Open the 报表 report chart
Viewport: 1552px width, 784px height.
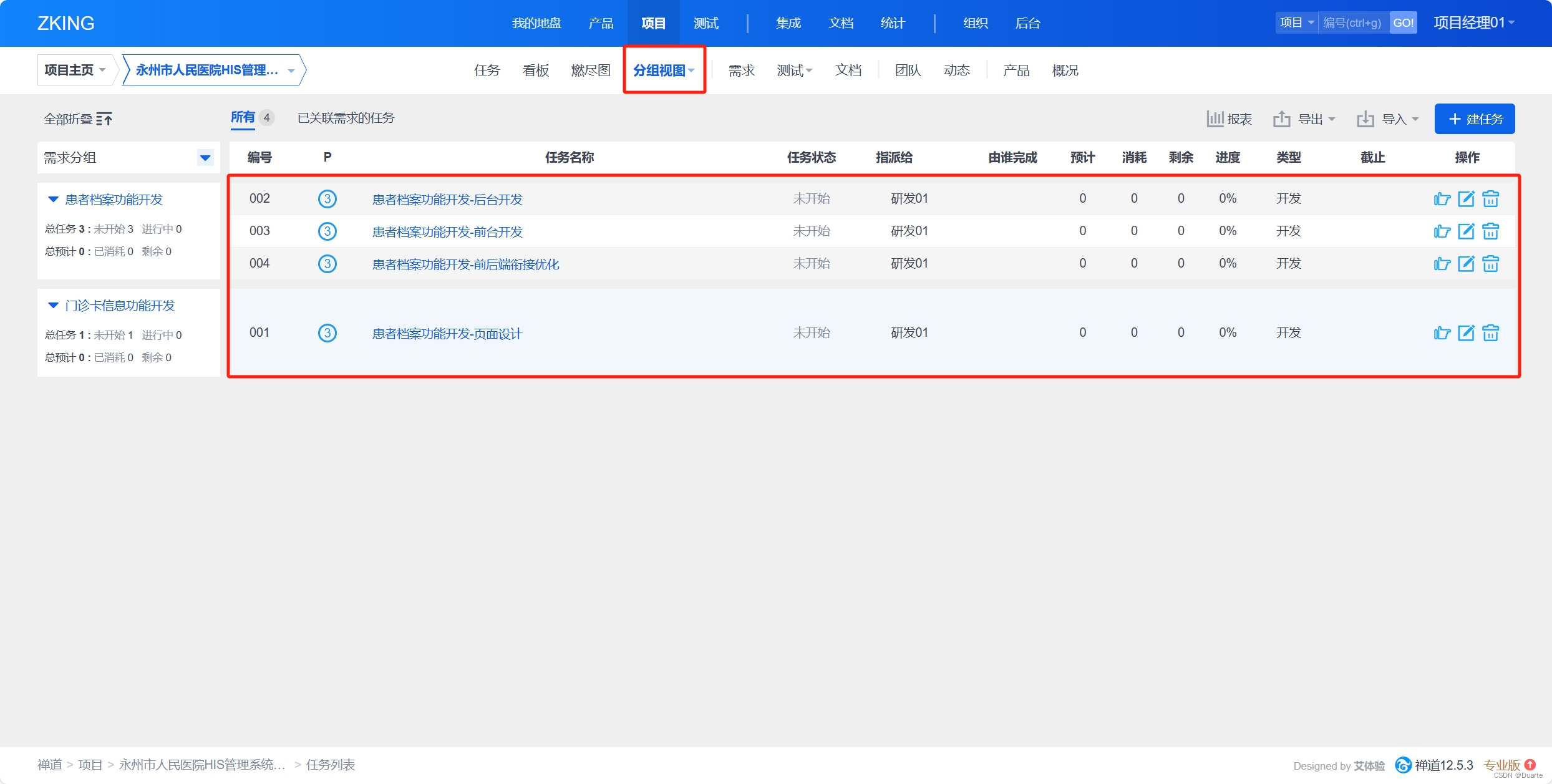(x=1229, y=119)
